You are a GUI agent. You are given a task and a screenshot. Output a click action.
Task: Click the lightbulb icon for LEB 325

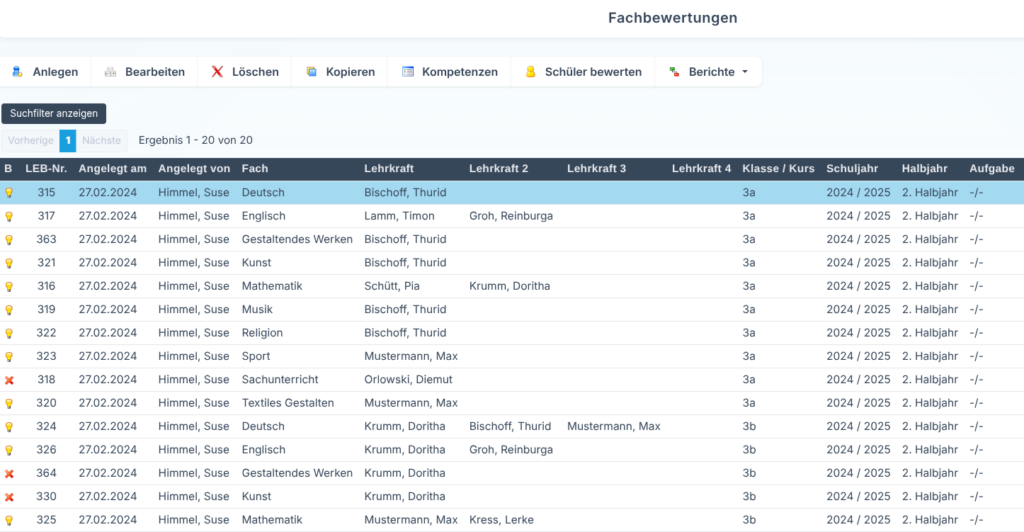pos(9,521)
